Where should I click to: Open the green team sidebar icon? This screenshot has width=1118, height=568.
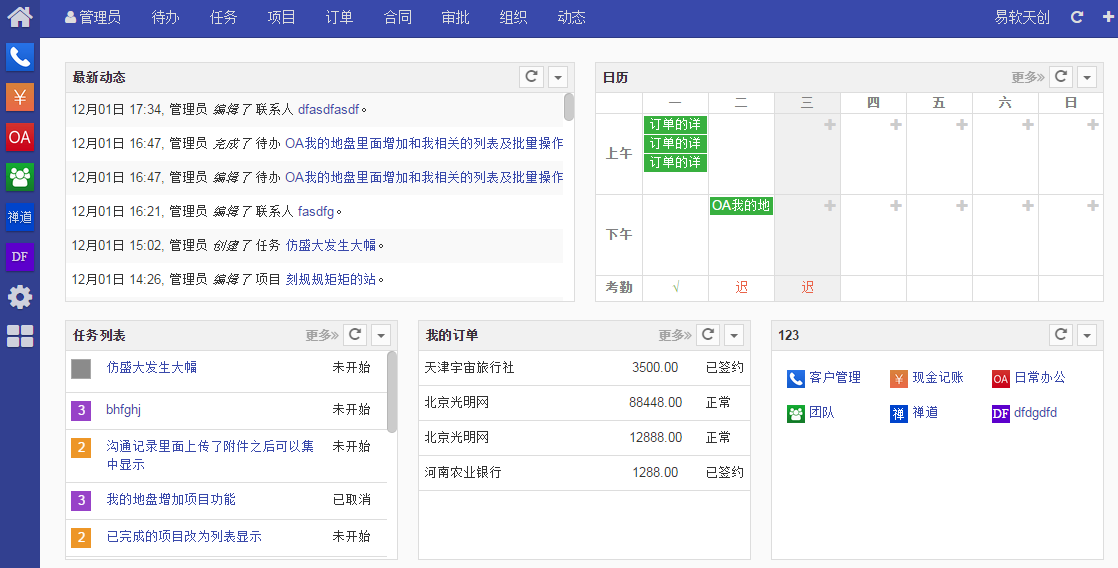pos(20,177)
